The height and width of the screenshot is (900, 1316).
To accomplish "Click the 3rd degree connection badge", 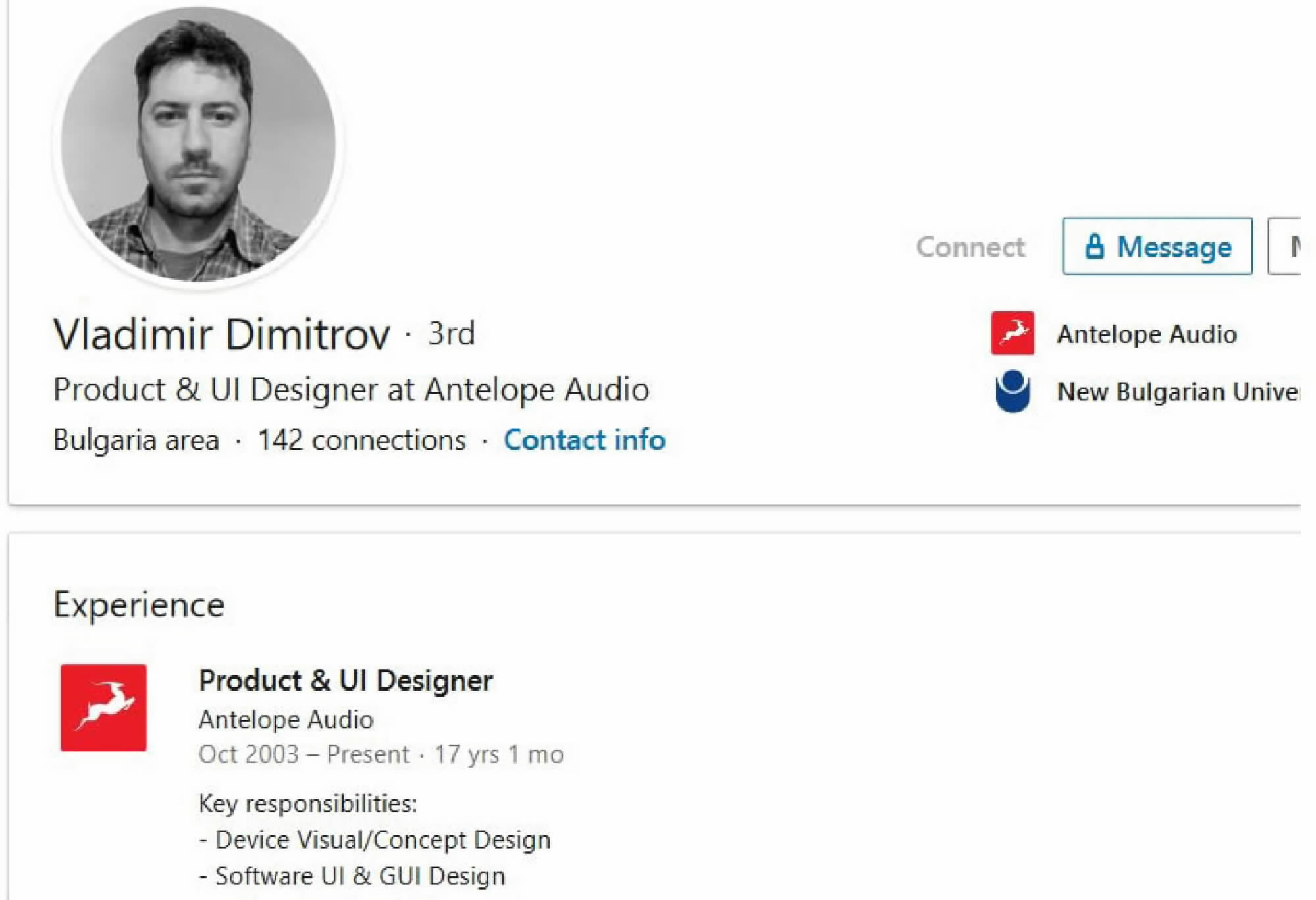I will coord(451,333).
